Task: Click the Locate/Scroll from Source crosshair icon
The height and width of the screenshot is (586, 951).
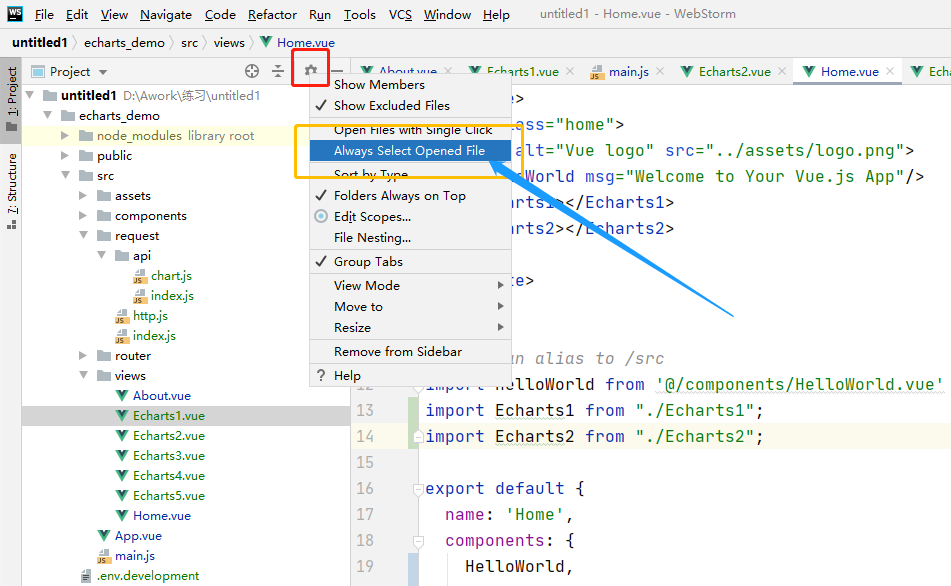Action: [x=252, y=72]
